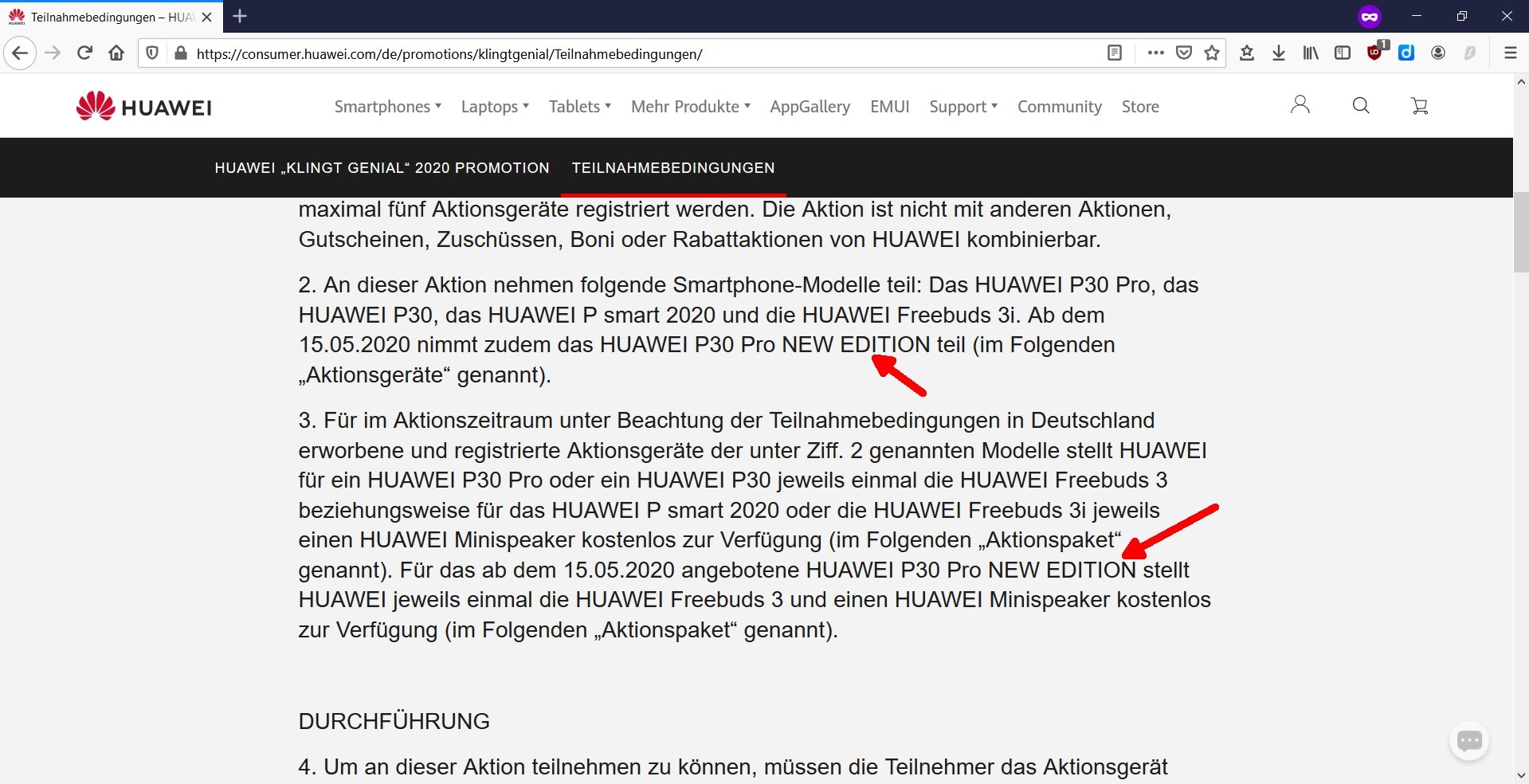Toggle reader view in address bar
This screenshot has width=1529, height=784.
point(1115,53)
